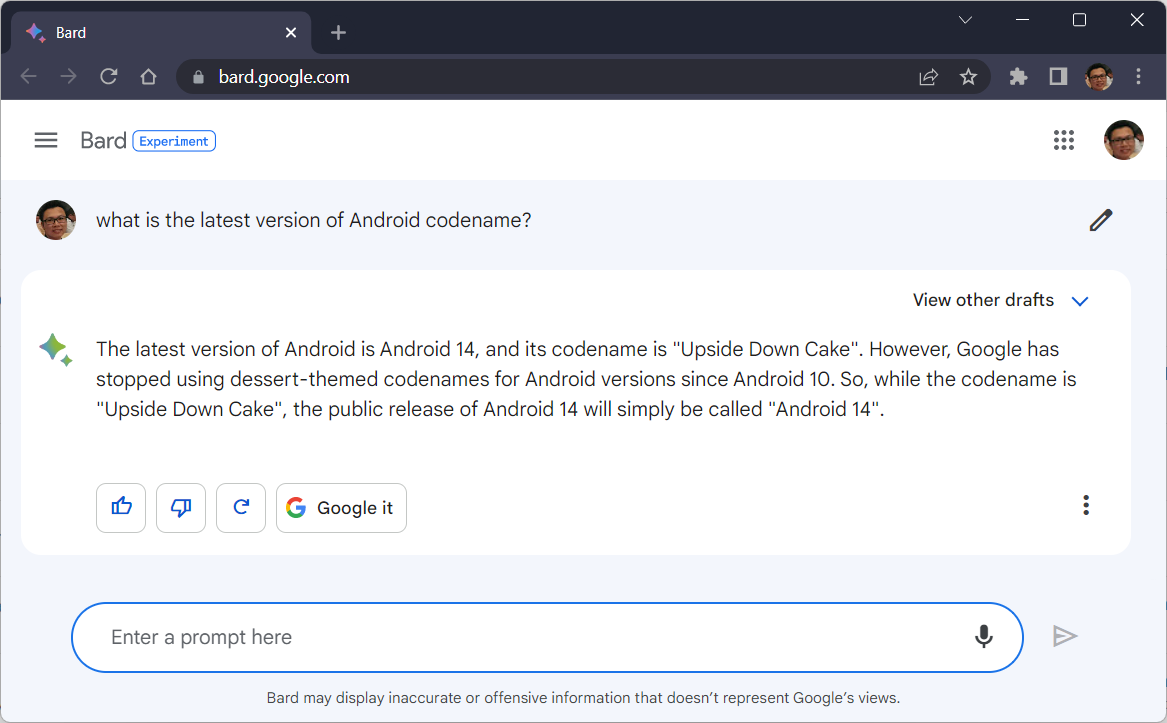Screen dimensions: 1167x723
Task: Open the Google account profile picture
Action: coord(1123,141)
